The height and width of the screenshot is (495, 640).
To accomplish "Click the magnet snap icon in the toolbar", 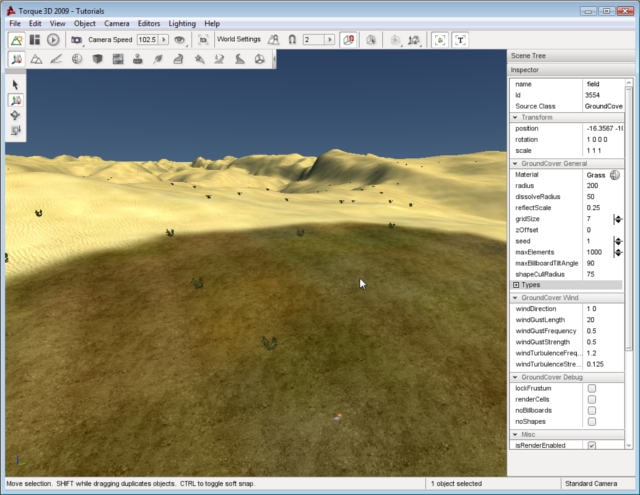I will coord(292,40).
